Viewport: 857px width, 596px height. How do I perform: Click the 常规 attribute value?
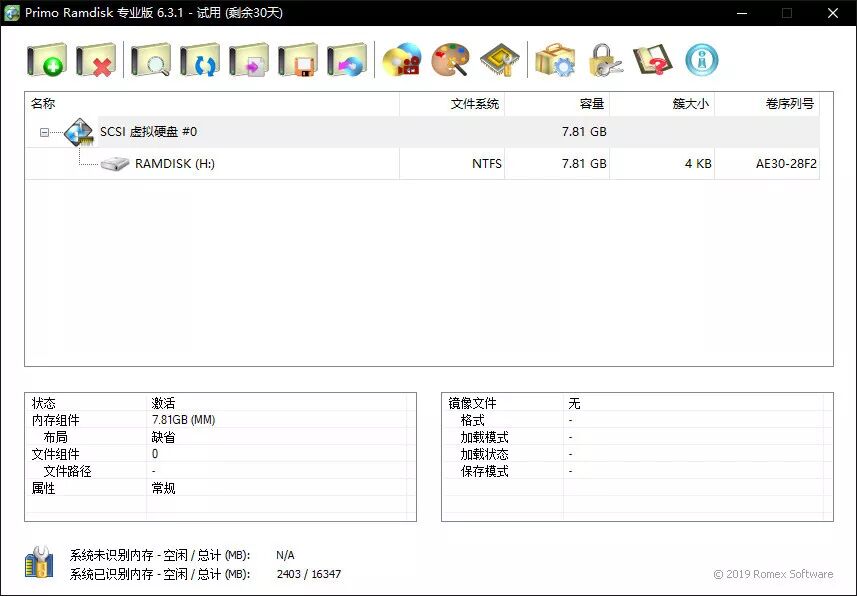(x=163, y=488)
